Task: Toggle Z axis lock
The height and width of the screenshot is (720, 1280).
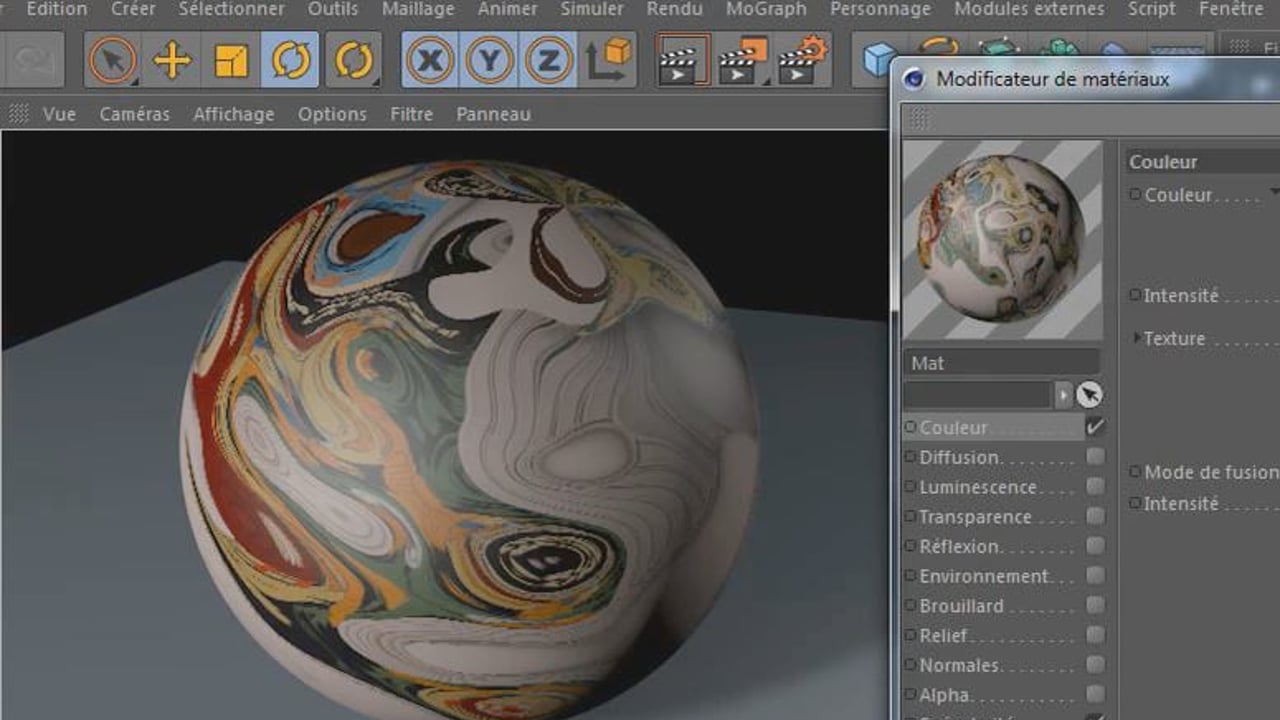Action: tap(548, 61)
